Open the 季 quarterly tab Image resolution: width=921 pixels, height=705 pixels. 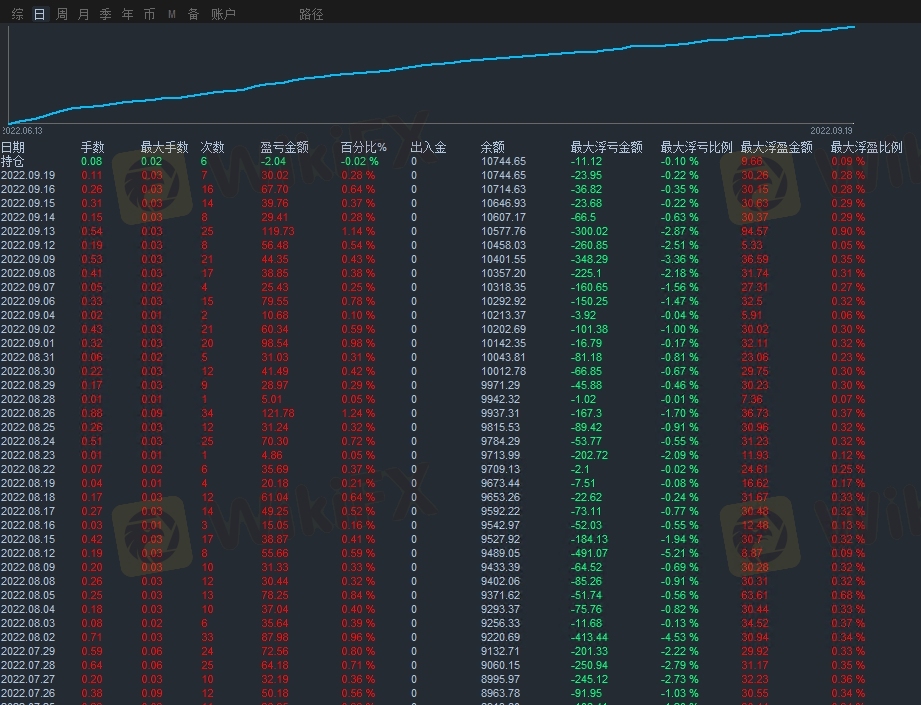click(105, 14)
